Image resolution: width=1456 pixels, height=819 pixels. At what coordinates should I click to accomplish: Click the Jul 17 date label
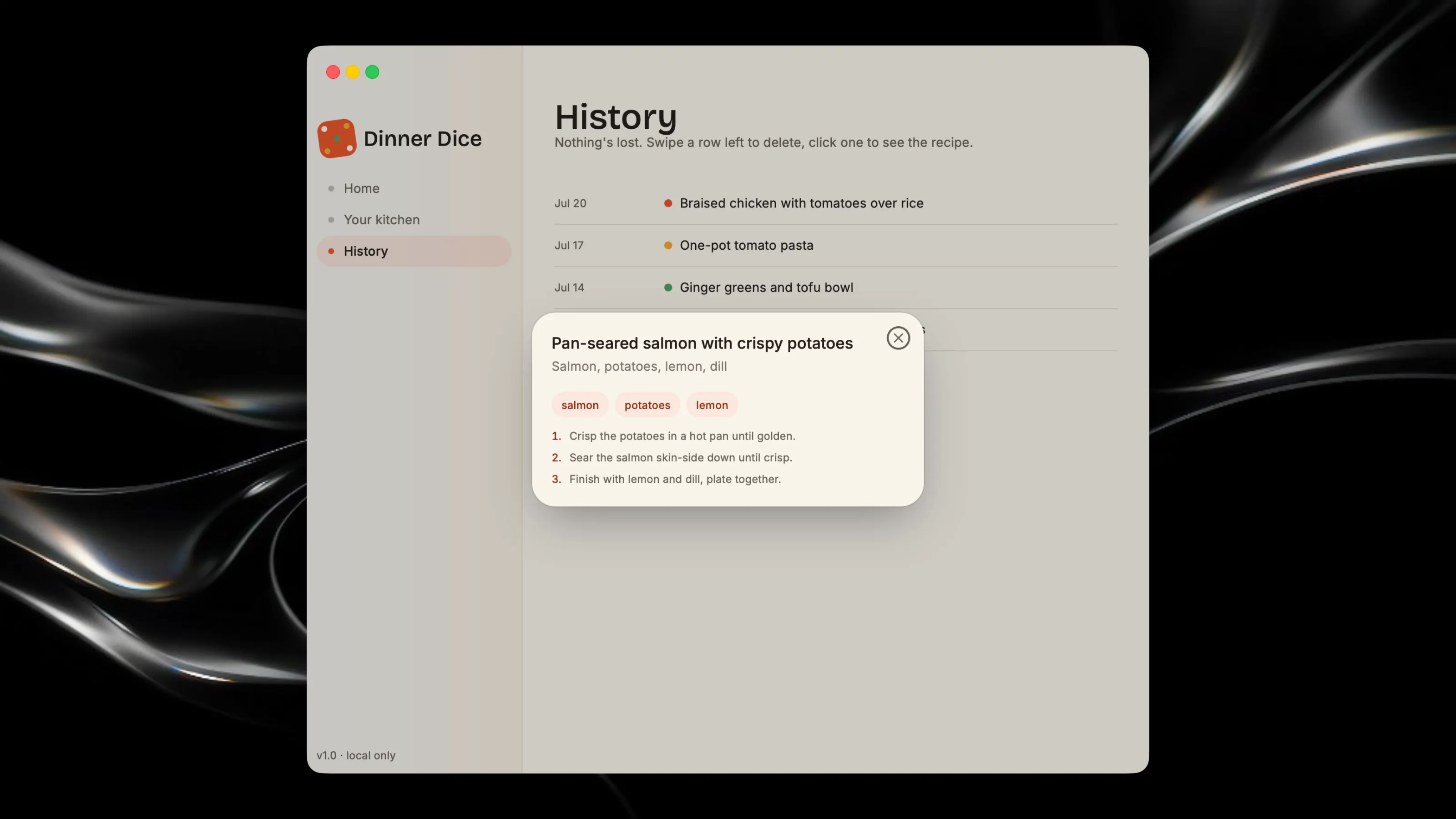pos(569,245)
